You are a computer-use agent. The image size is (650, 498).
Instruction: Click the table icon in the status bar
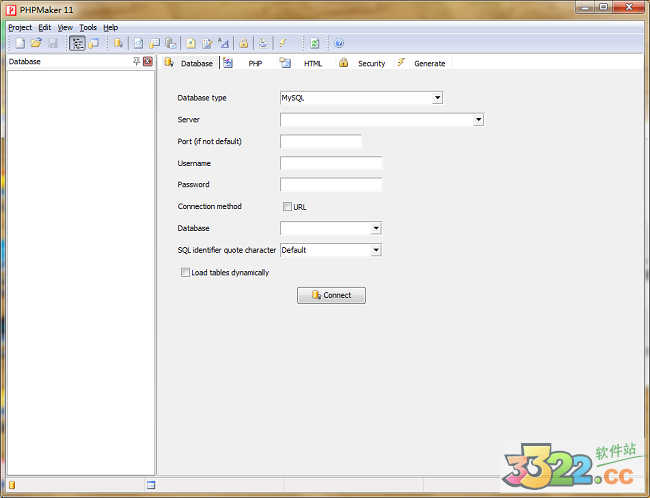[151, 485]
